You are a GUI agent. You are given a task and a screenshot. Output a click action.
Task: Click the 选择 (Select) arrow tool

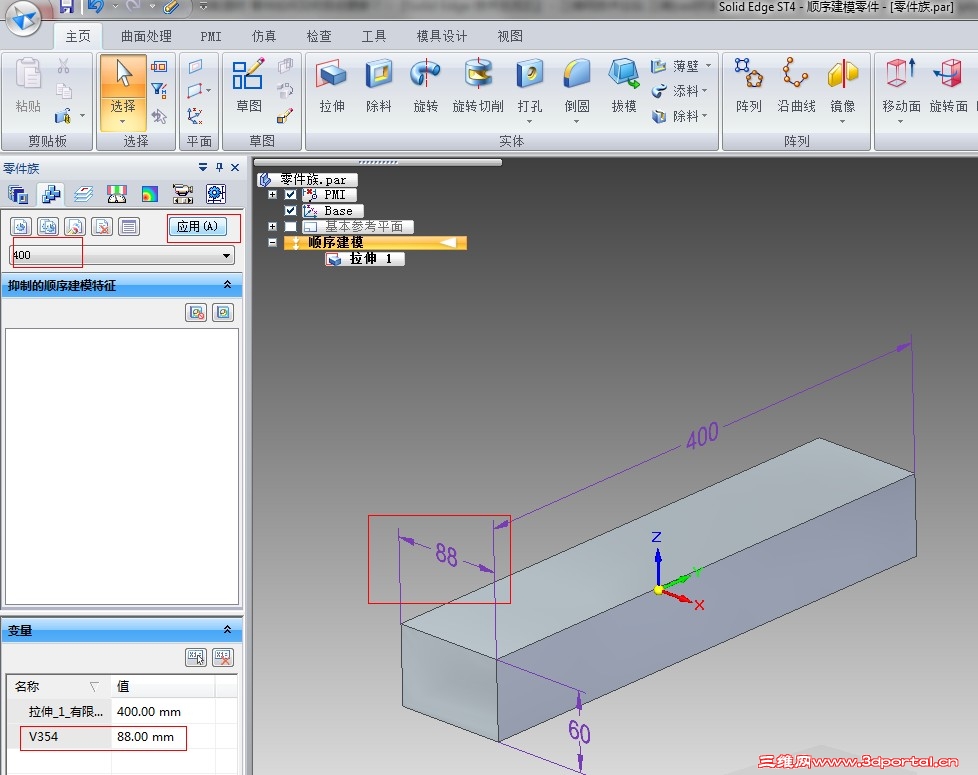(123, 78)
